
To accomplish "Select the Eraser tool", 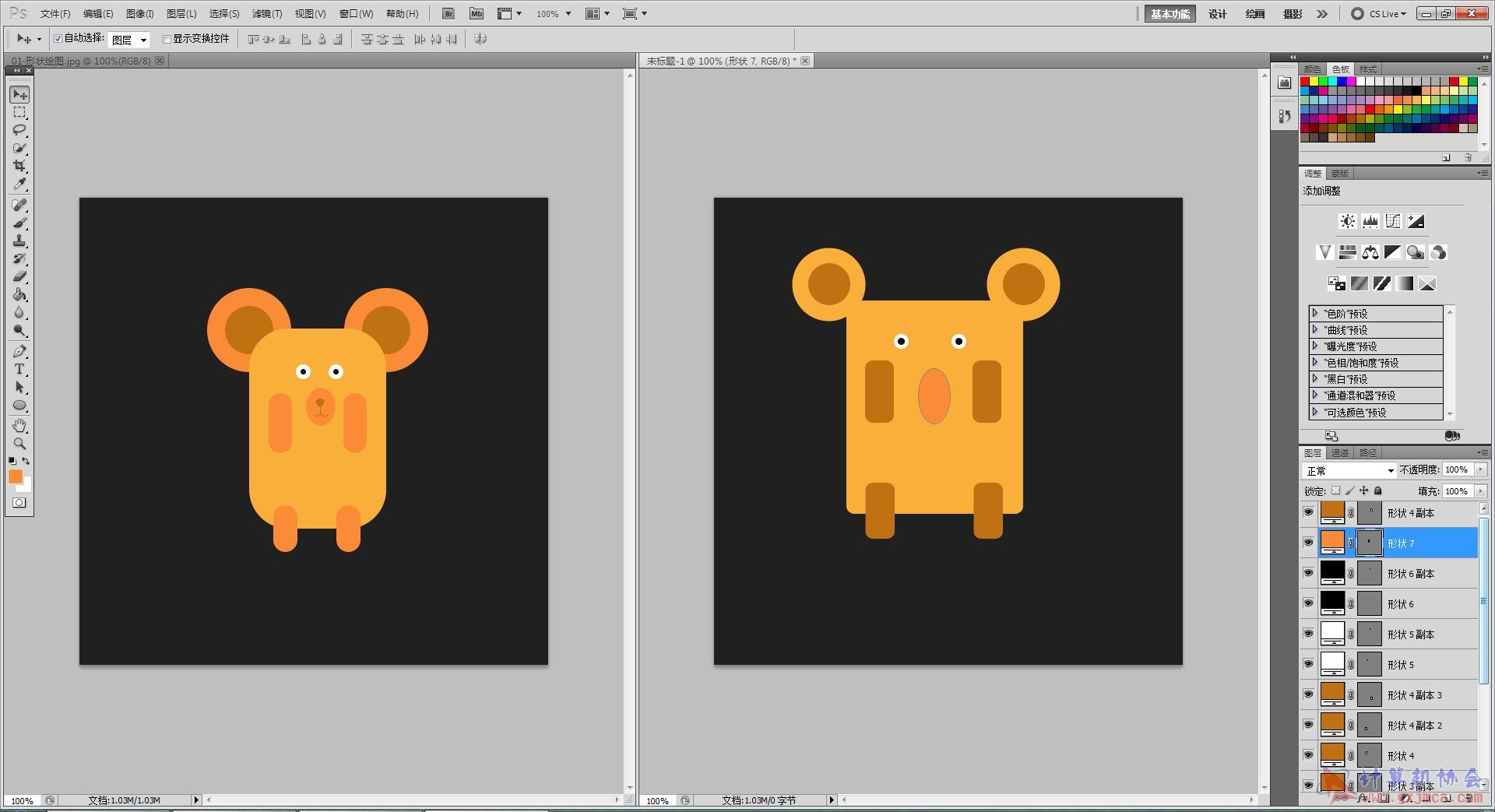I will coord(19,277).
